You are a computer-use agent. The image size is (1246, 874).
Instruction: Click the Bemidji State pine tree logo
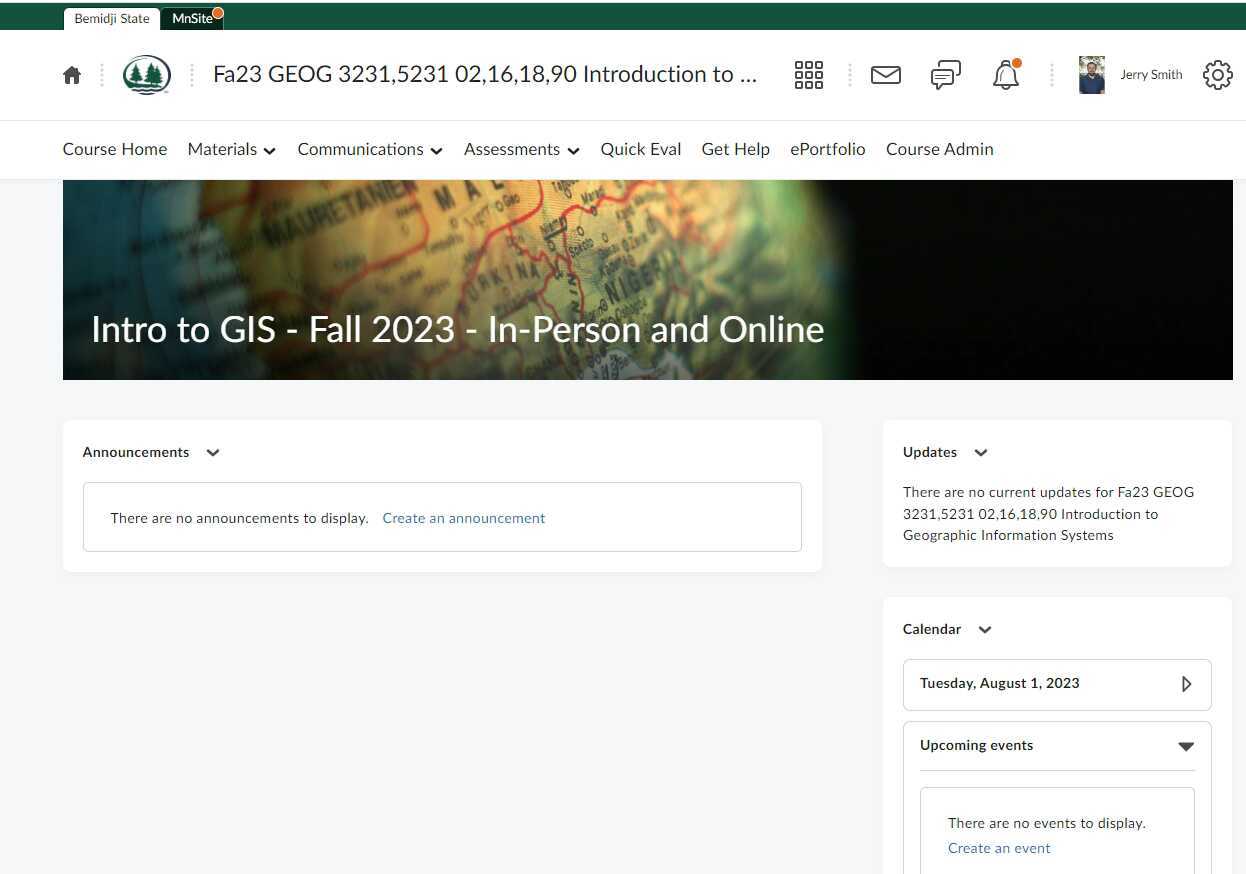point(147,75)
